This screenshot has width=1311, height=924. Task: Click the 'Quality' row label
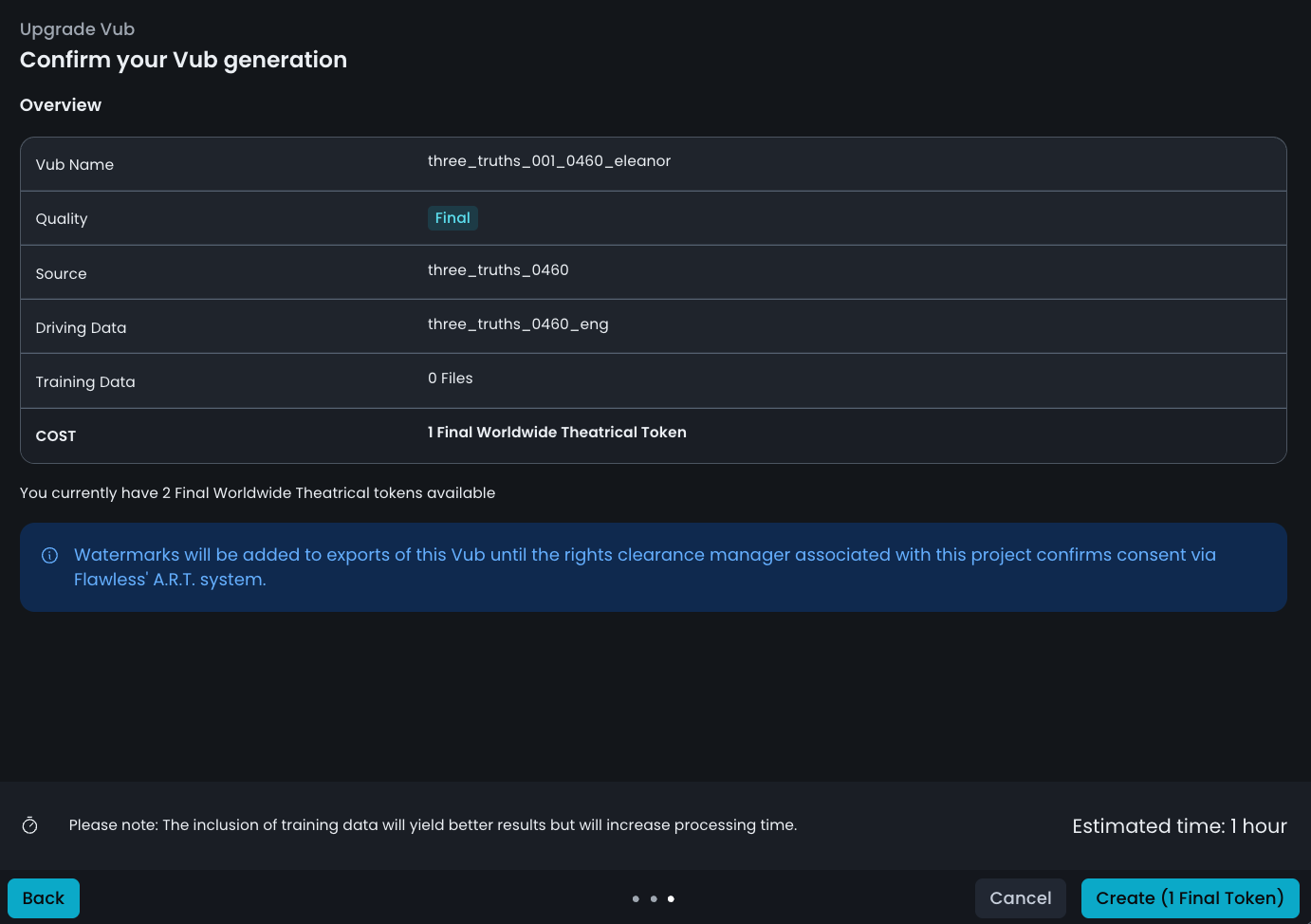(62, 219)
